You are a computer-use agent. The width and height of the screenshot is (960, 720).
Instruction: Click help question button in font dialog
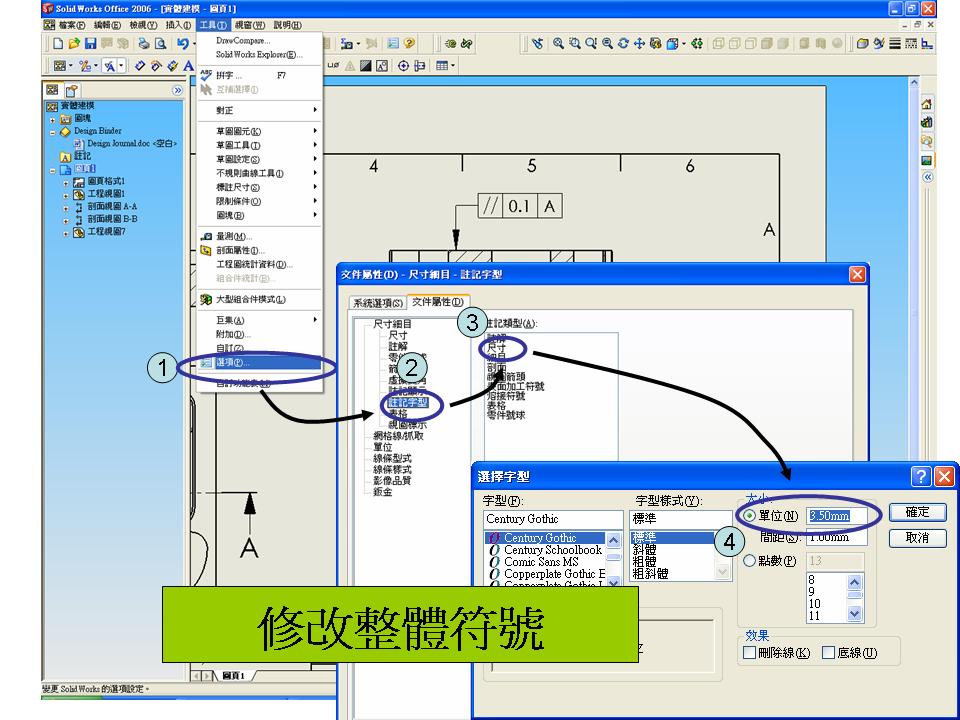pyautogui.click(x=921, y=476)
